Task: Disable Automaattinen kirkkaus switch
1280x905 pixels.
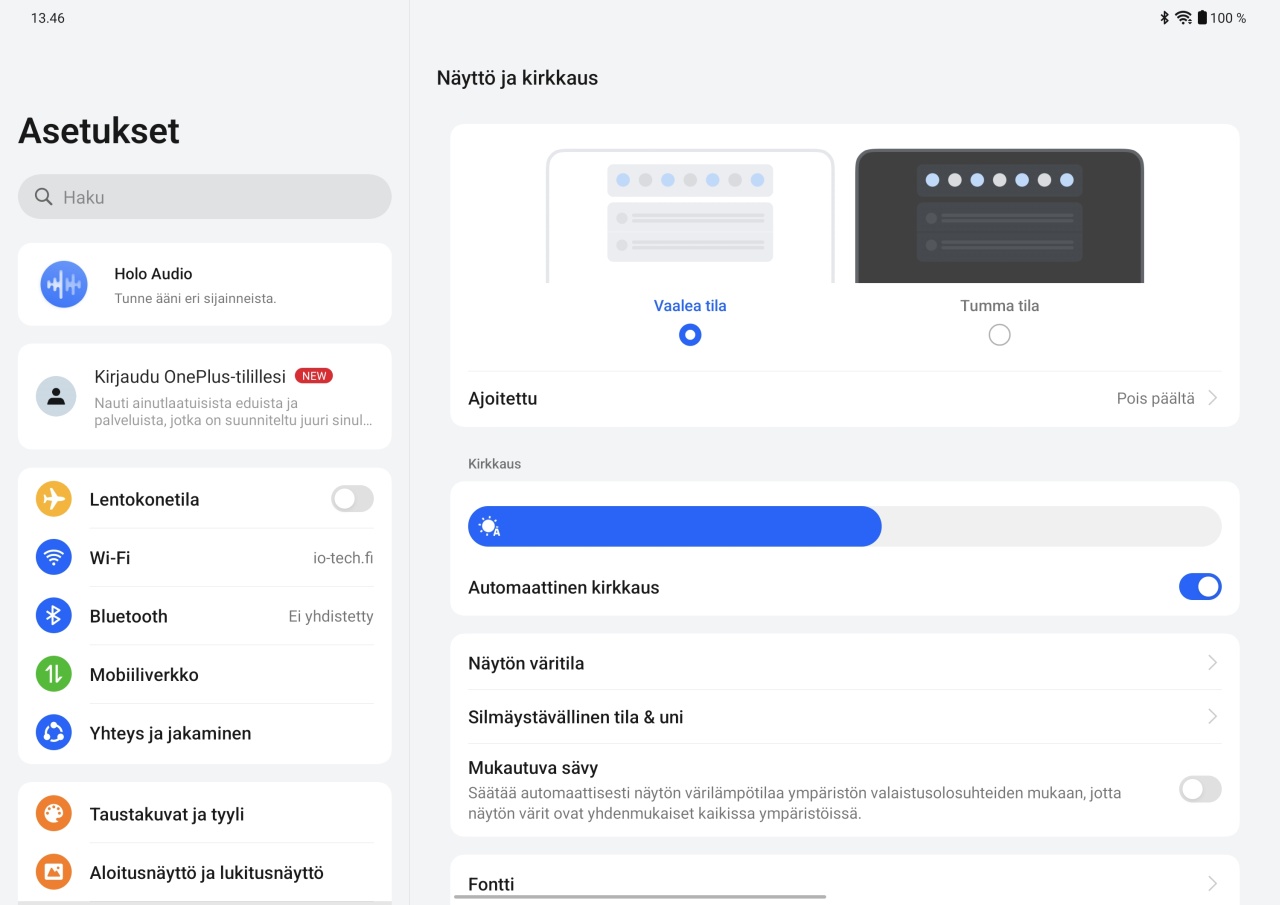Action: (x=1200, y=587)
